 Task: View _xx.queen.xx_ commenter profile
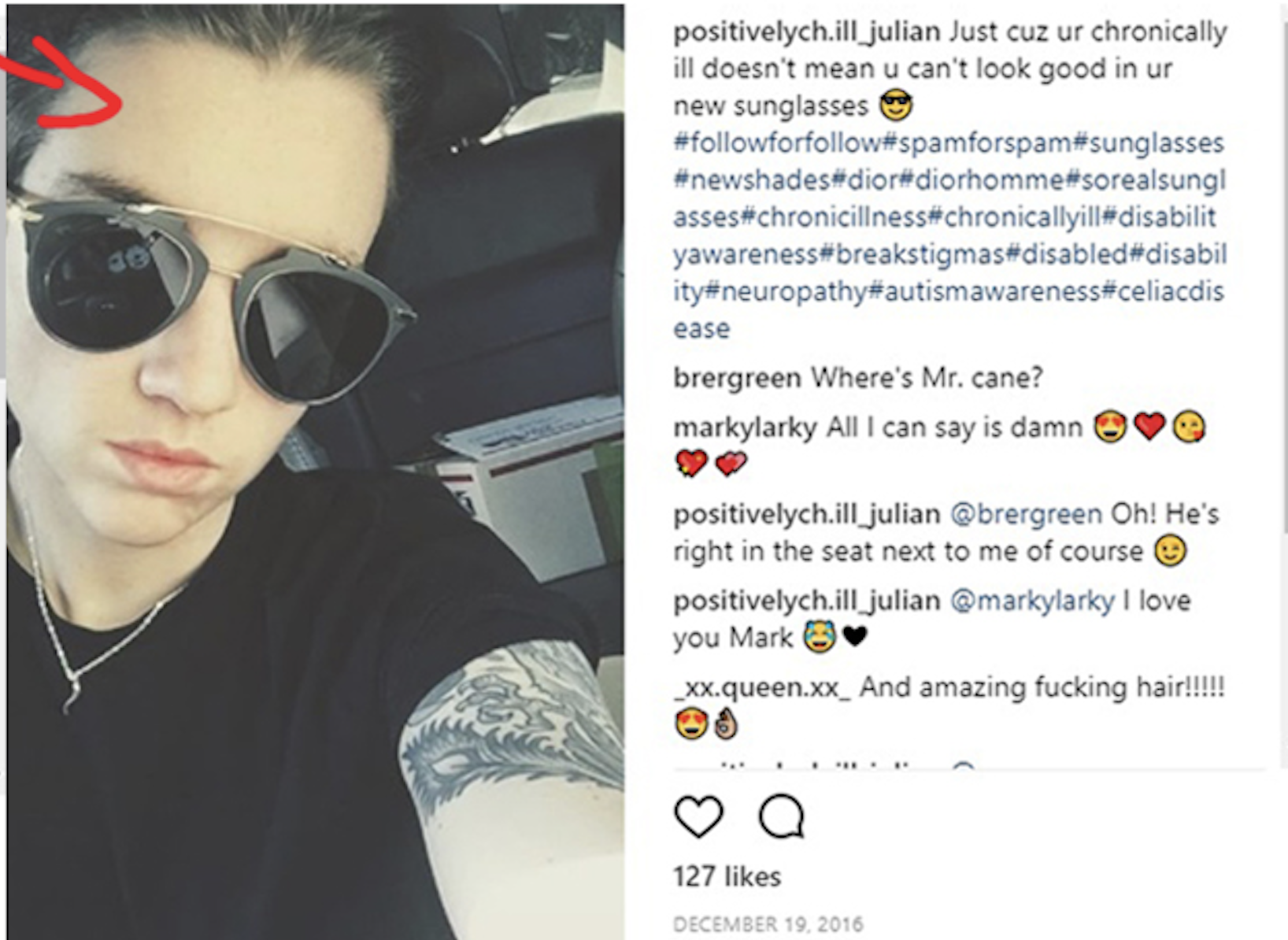tap(761, 687)
